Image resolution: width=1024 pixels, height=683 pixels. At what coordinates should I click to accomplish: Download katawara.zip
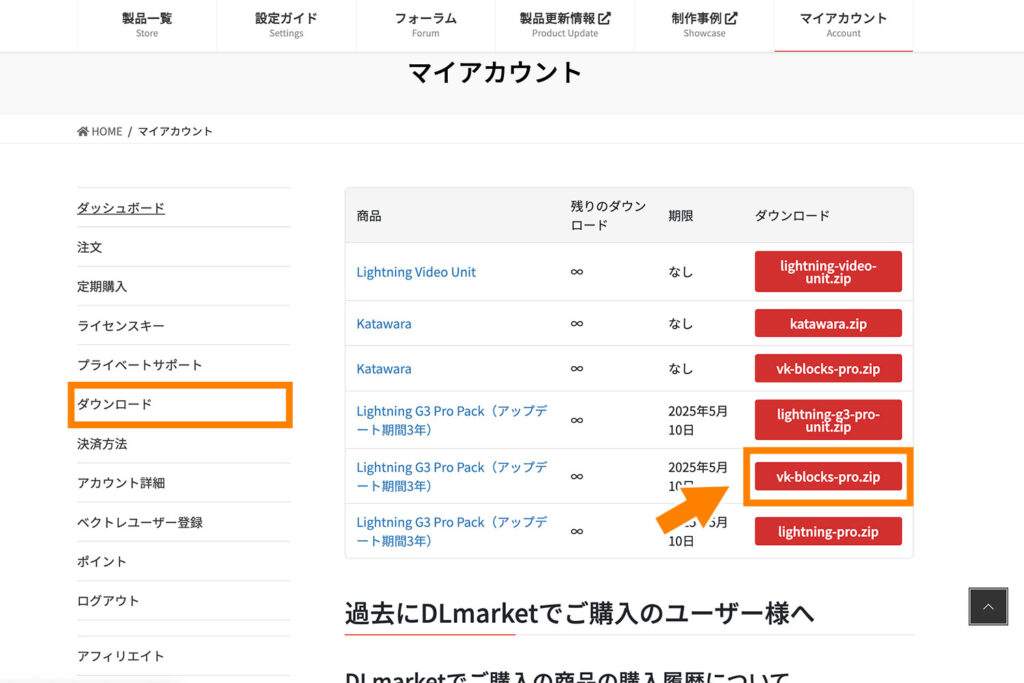tap(828, 323)
